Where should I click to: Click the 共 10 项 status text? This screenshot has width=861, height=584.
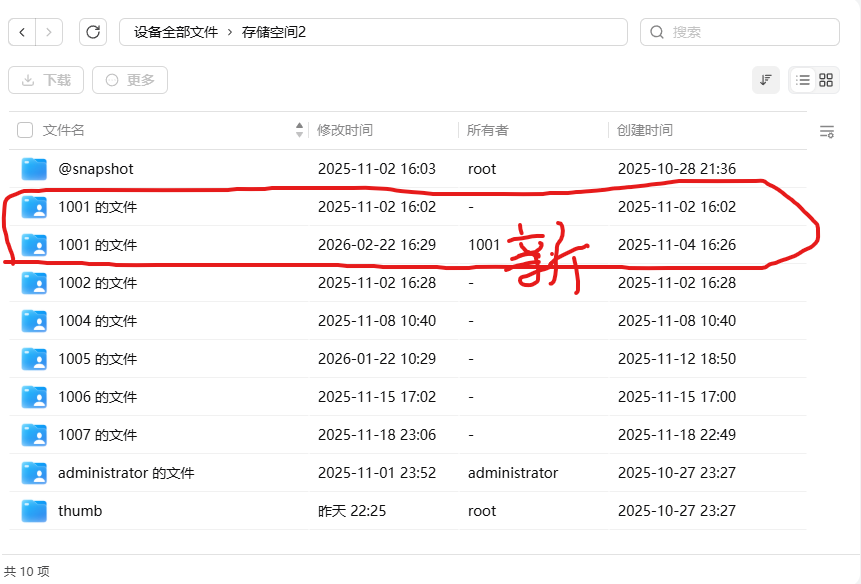(27, 572)
